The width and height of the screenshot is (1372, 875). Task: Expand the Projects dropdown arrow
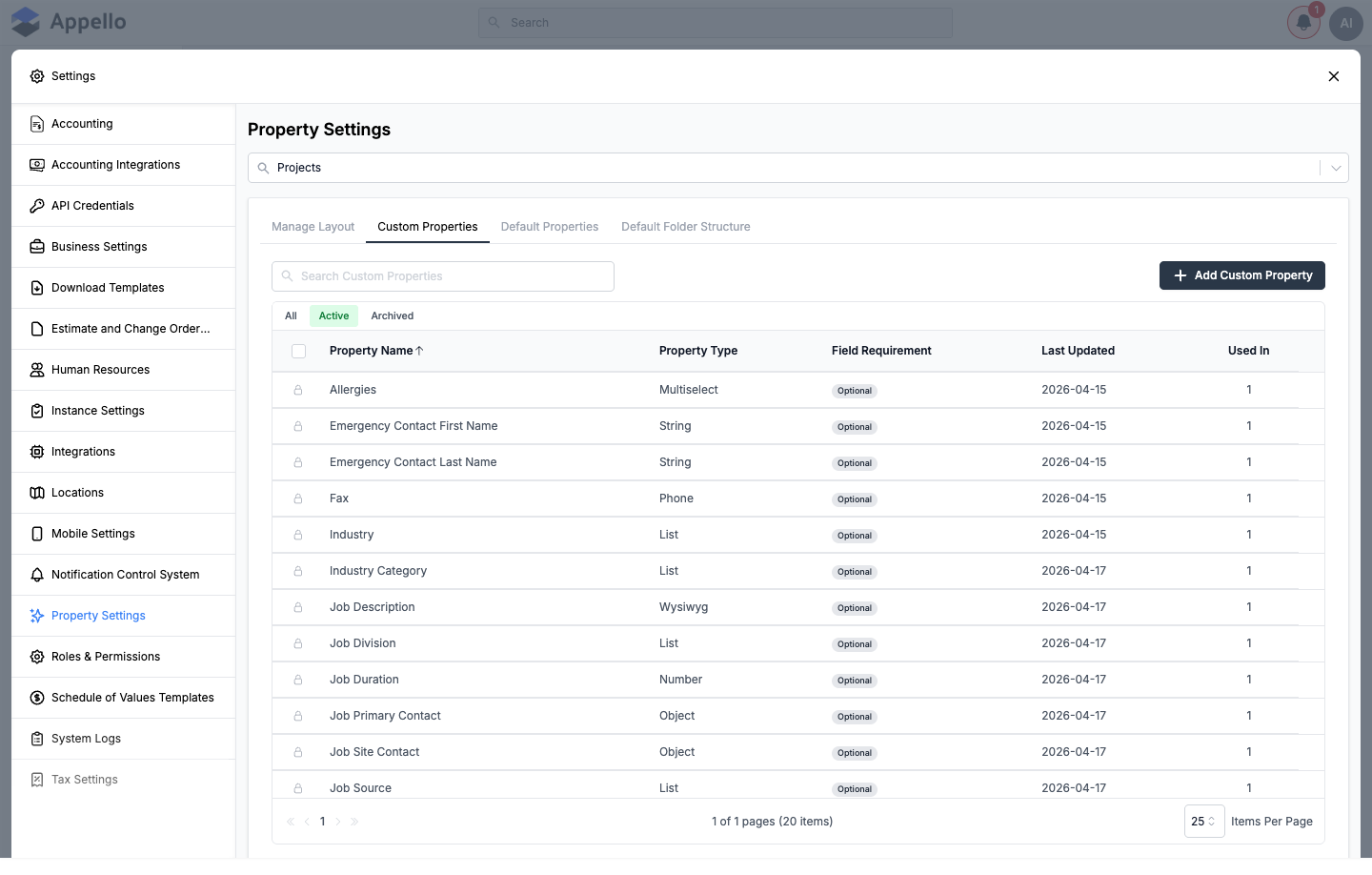pos(1336,168)
